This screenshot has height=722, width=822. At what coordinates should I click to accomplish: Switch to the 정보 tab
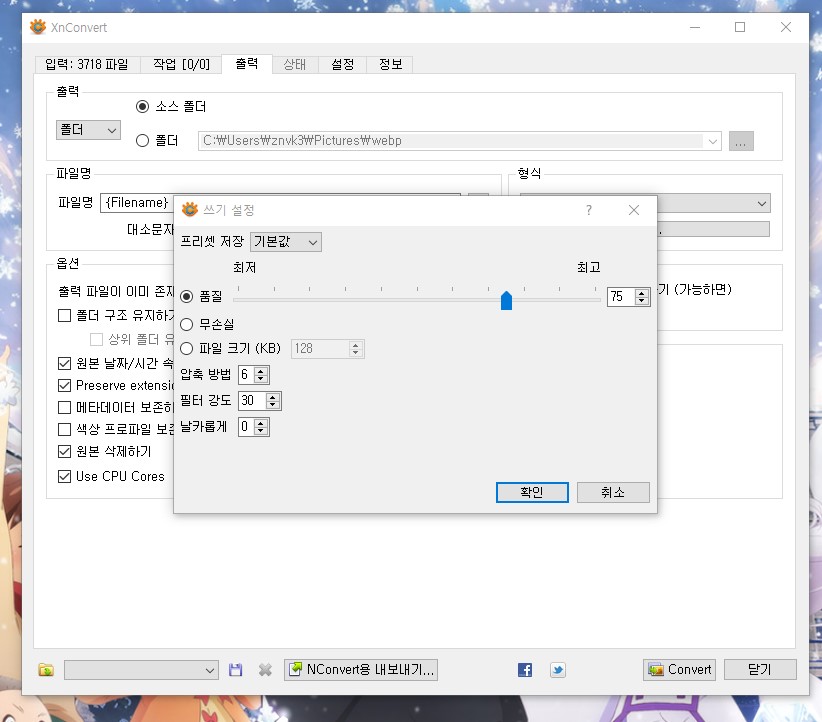point(390,64)
